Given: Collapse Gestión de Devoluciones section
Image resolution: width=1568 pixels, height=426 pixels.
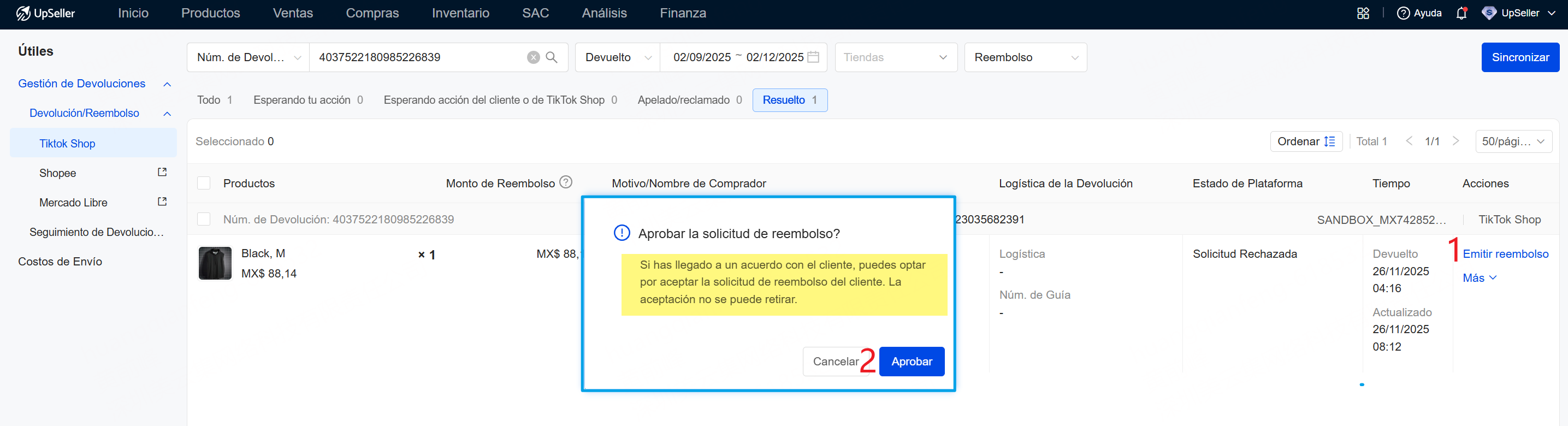Looking at the screenshot, I should tap(167, 84).
